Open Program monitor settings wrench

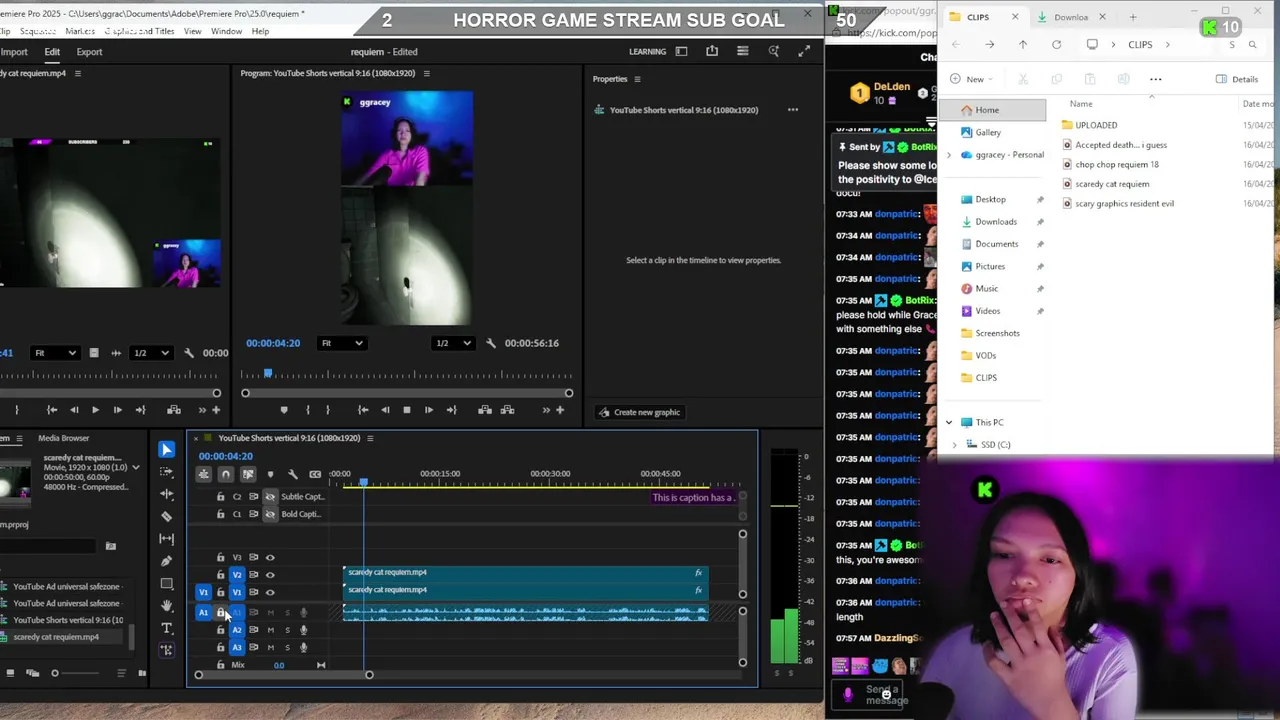[x=490, y=343]
